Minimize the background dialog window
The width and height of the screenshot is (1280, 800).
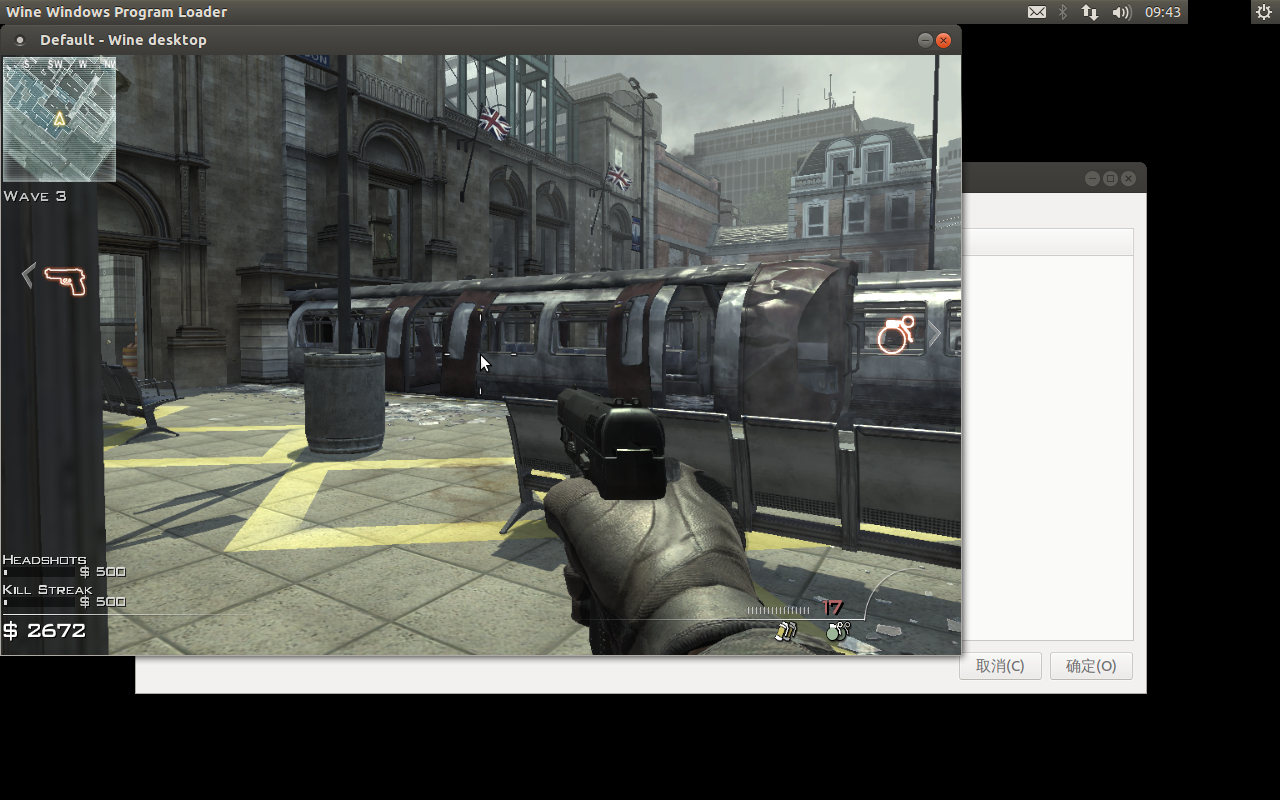1092,178
